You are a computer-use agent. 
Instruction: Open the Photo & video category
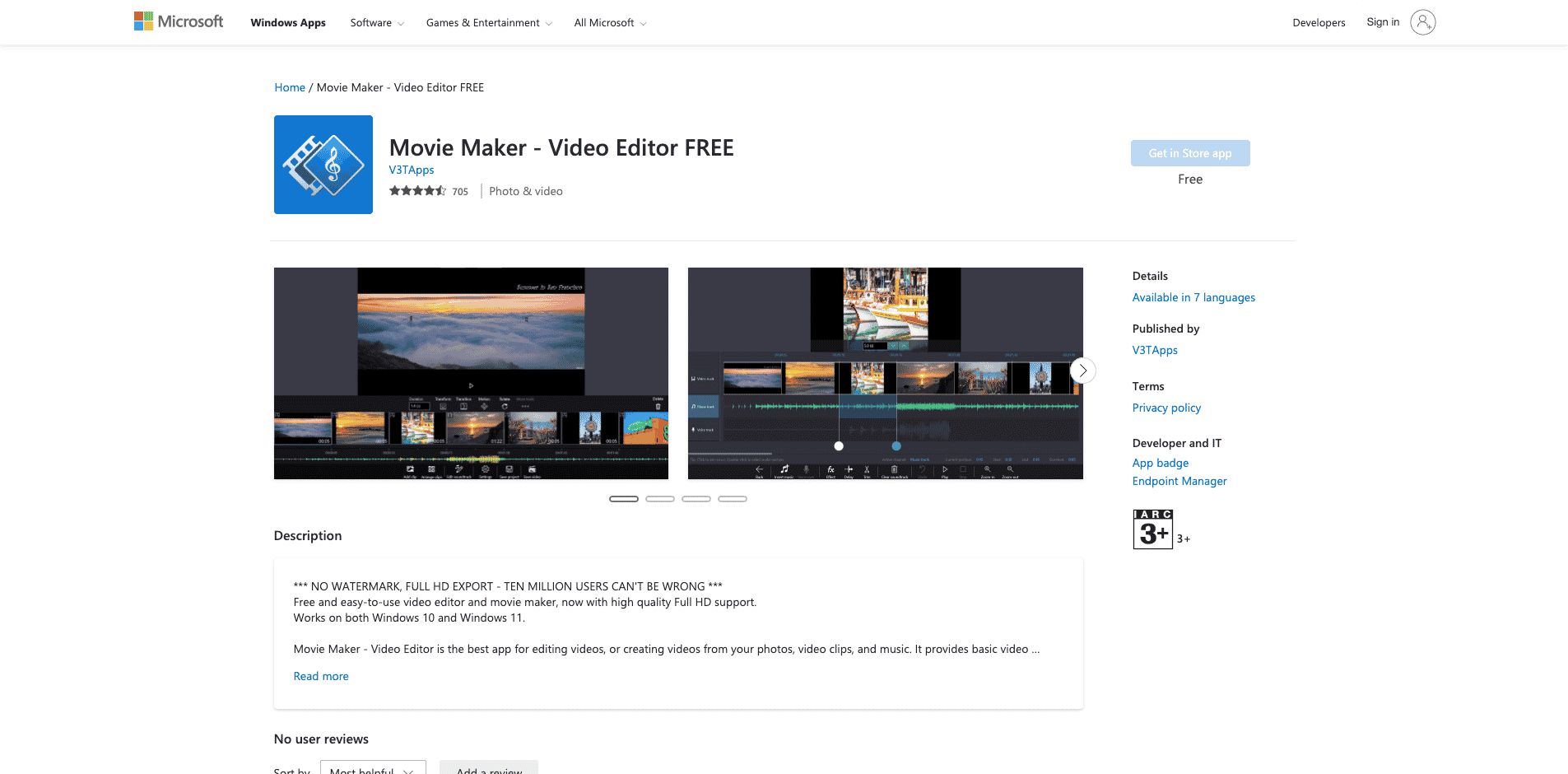pyautogui.click(x=526, y=191)
